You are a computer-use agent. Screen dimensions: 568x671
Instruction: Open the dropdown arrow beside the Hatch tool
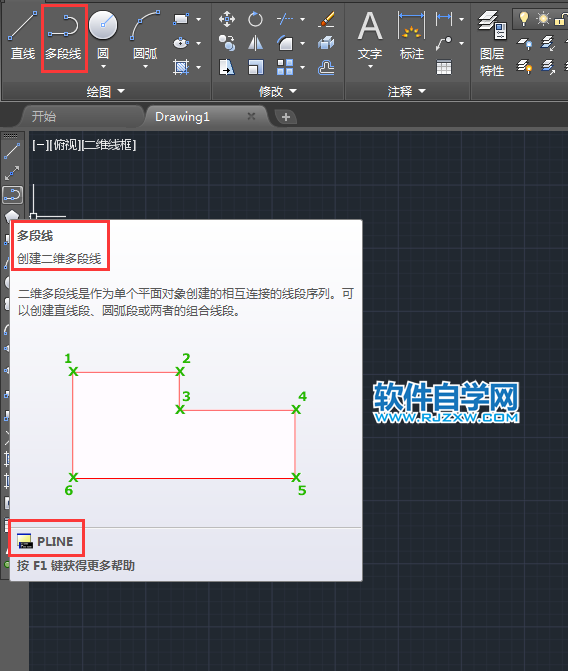(198, 67)
